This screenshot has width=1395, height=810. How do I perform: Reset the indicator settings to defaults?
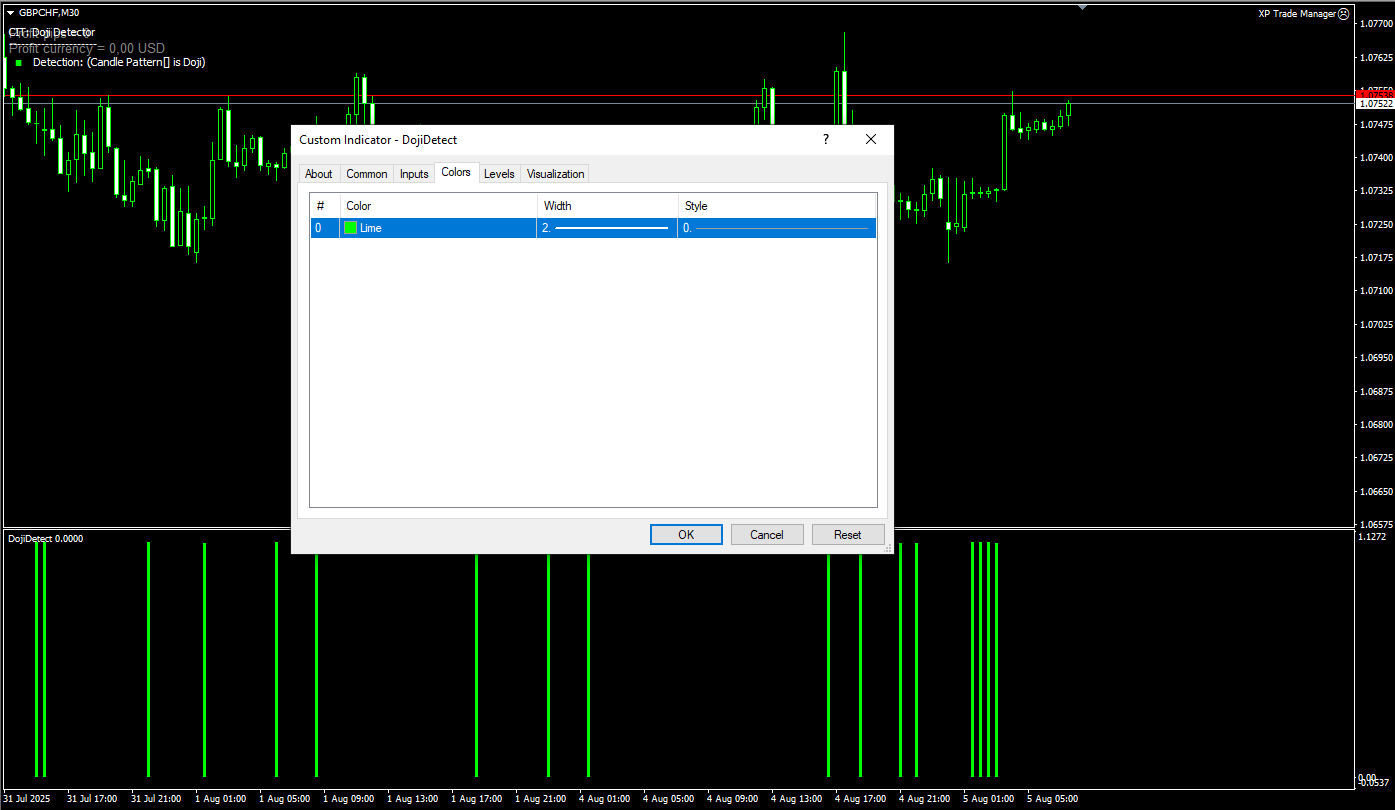coord(848,534)
